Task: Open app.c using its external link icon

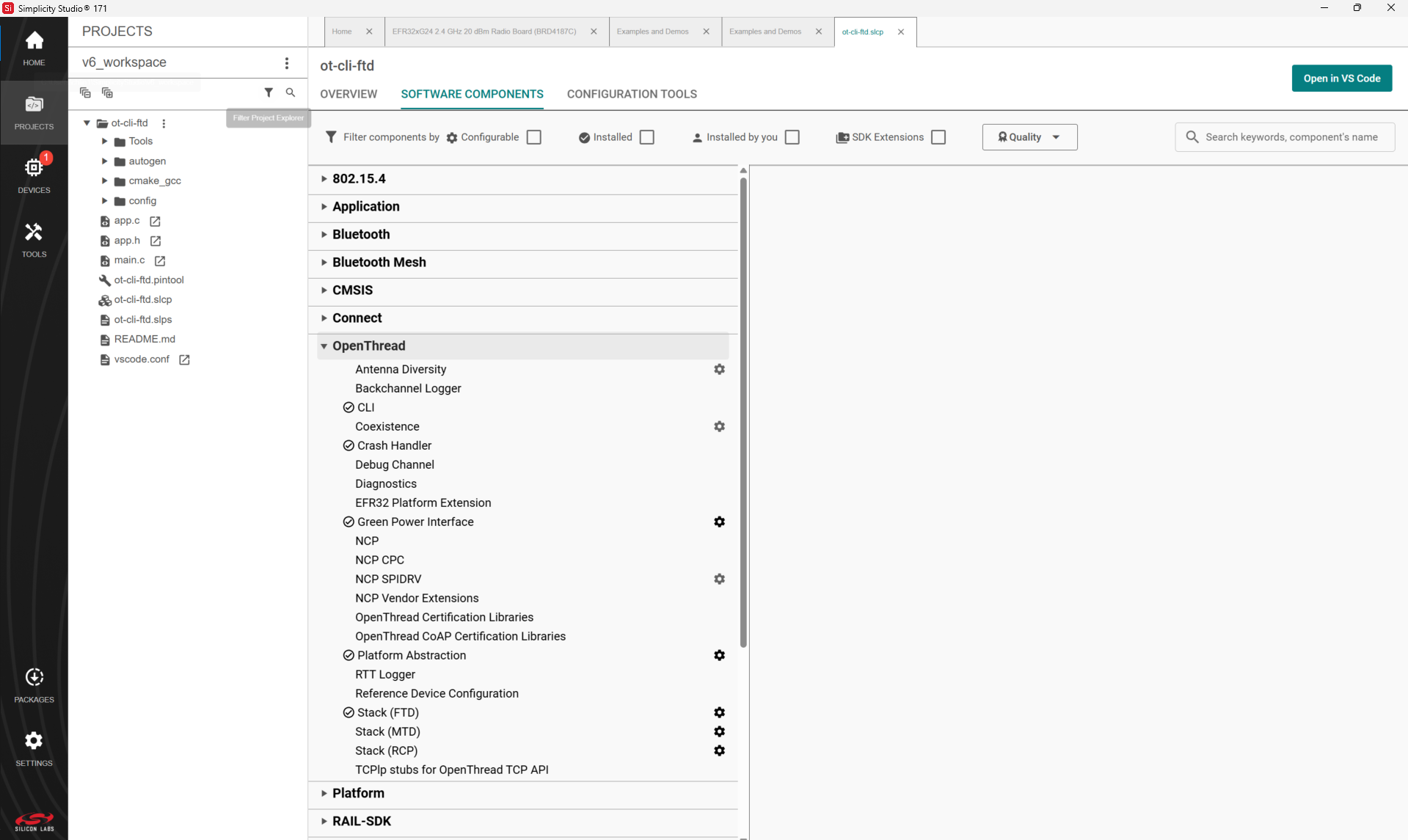Action: click(154, 221)
